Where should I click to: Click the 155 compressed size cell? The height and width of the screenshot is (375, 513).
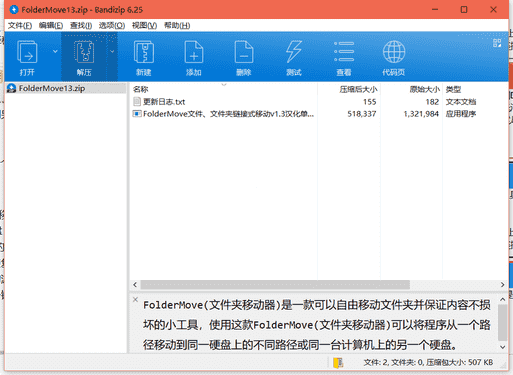370,102
